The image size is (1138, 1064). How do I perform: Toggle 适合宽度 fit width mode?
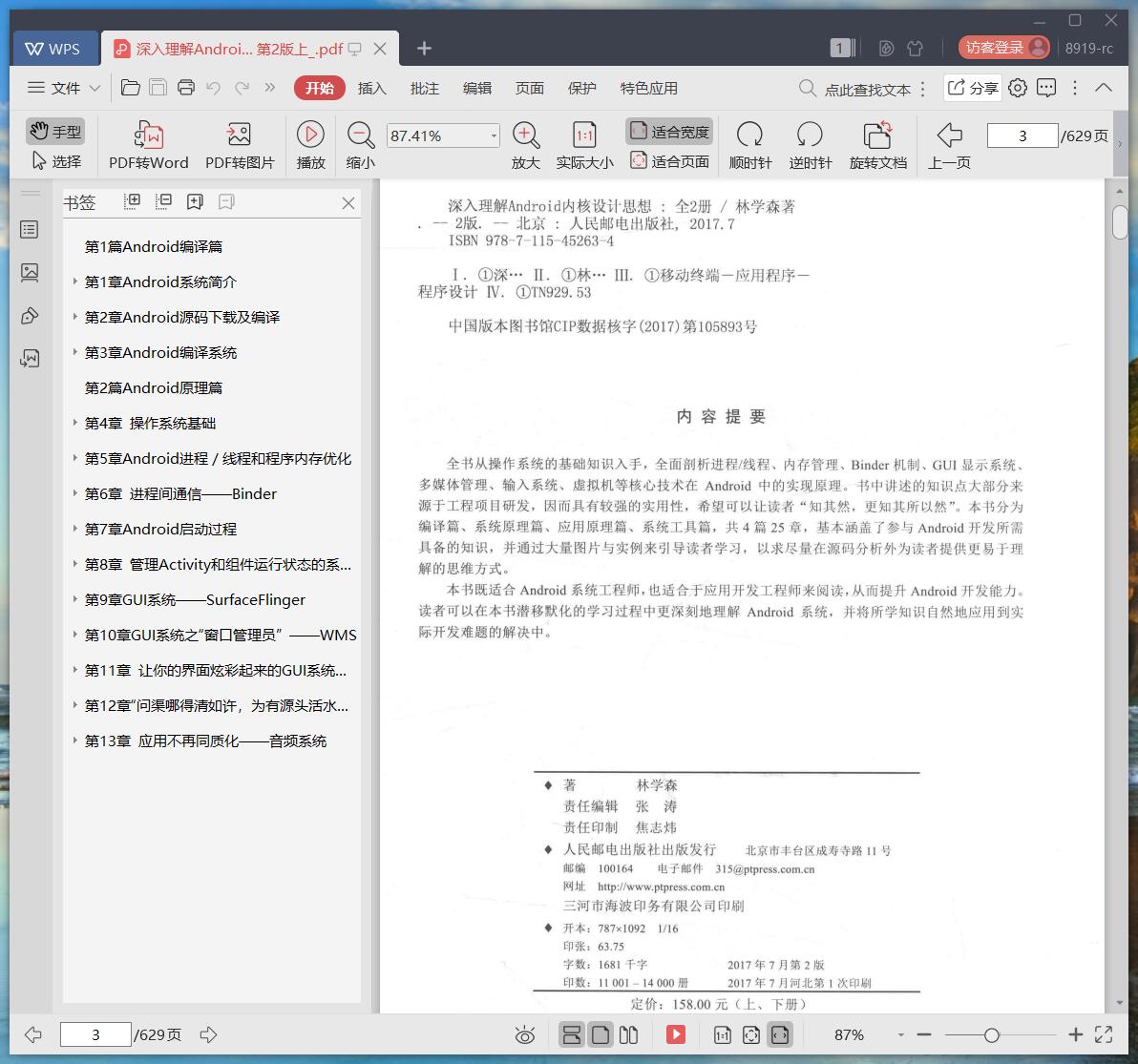669,132
